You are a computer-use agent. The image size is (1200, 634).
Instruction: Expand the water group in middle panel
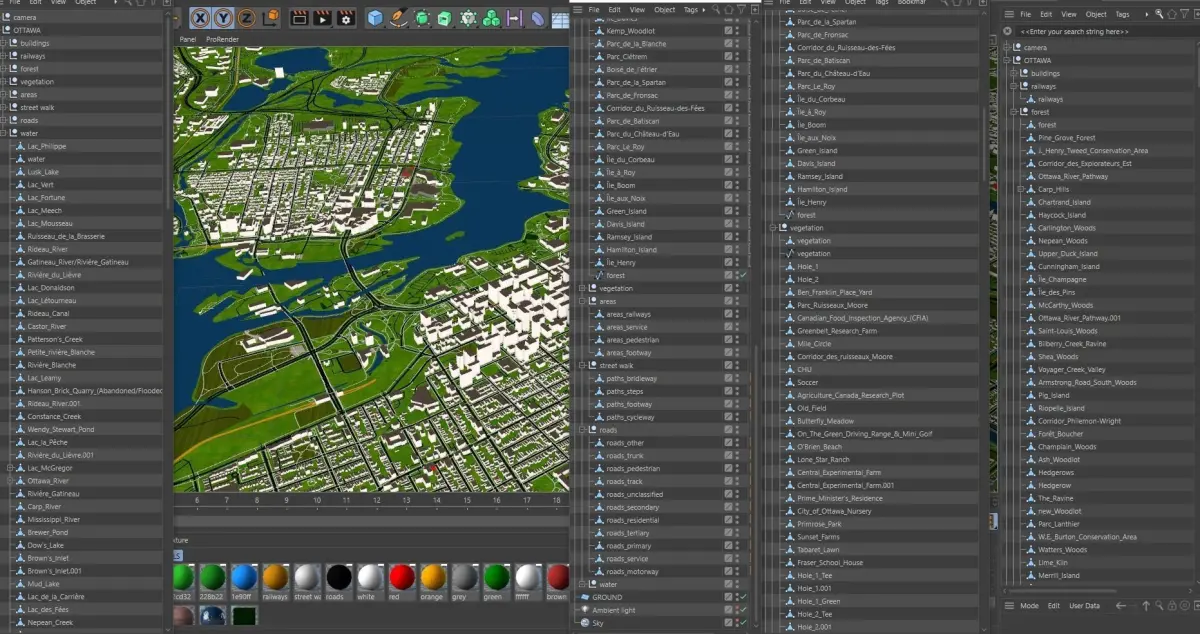point(582,584)
